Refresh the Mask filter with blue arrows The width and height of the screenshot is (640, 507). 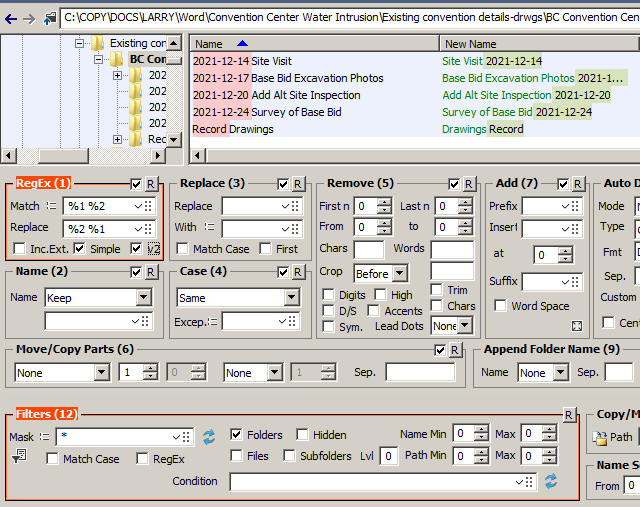click(x=209, y=437)
